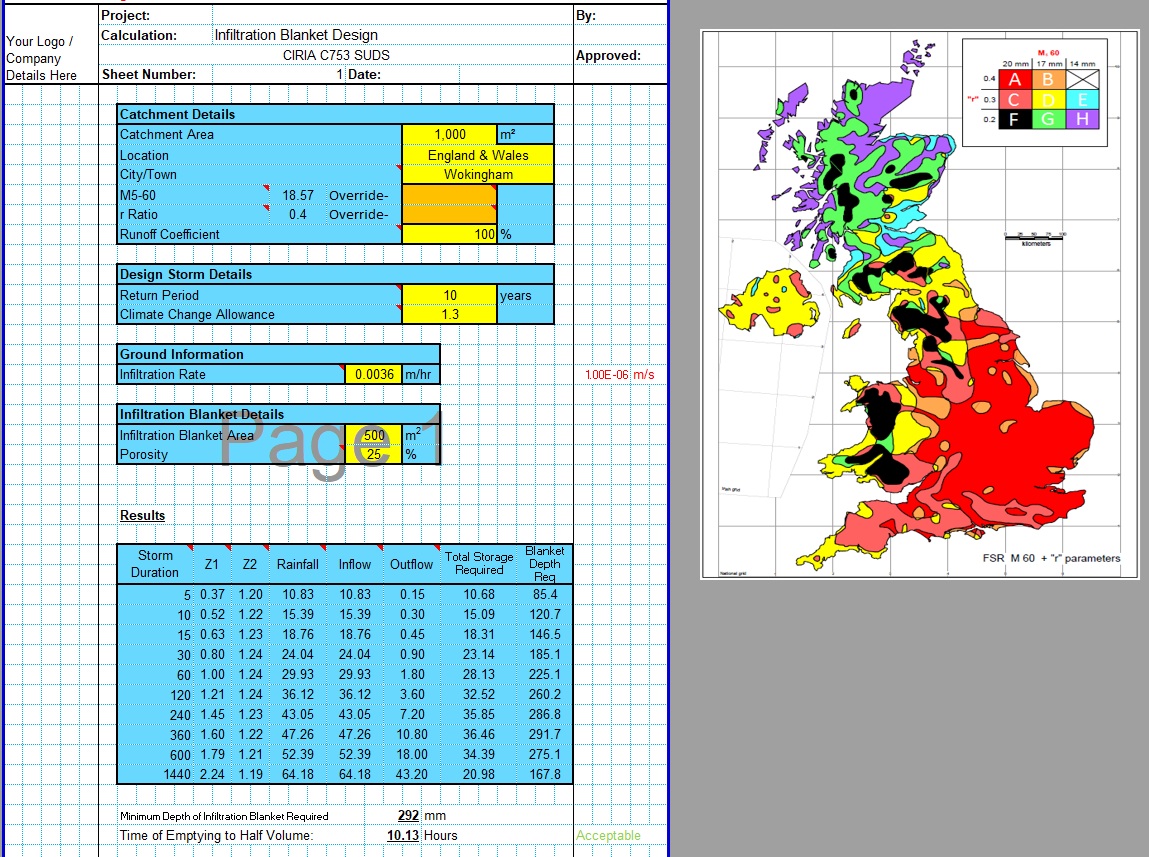This screenshot has height=857, width=1149.
Task: Click the Infiltration Rate cell showing 0.0036
Action: (371, 374)
